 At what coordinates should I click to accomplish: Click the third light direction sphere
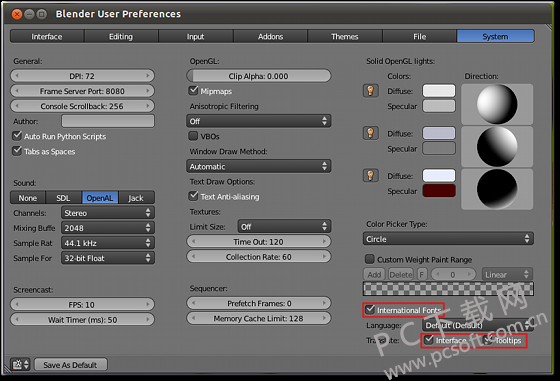point(497,189)
